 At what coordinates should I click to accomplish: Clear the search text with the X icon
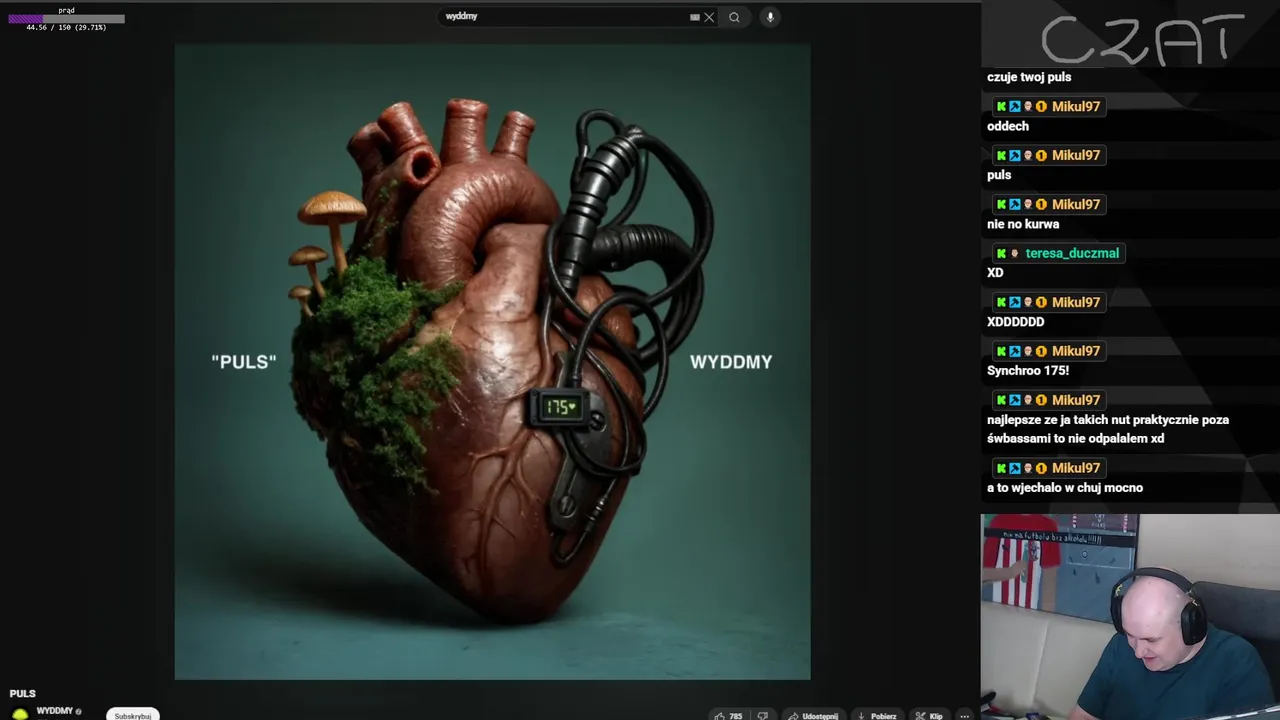coord(709,17)
